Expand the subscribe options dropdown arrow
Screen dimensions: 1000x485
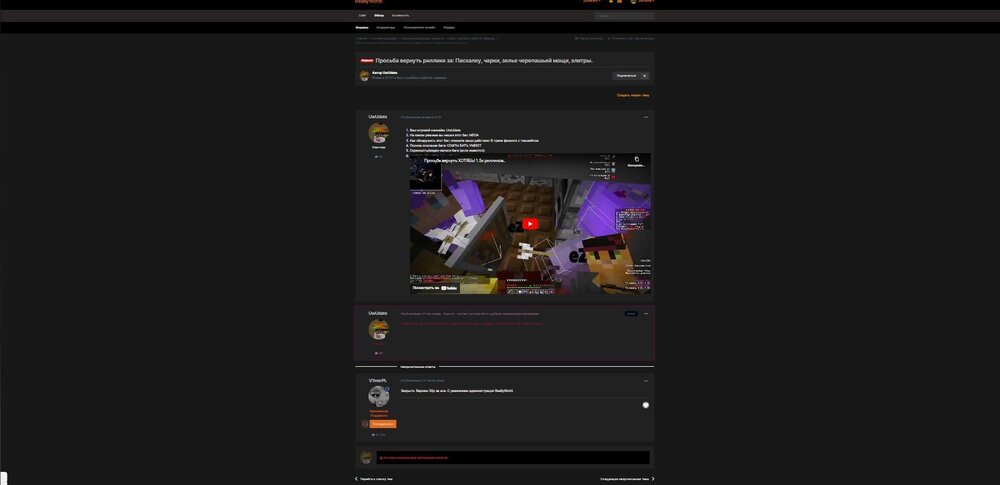coord(644,75)
